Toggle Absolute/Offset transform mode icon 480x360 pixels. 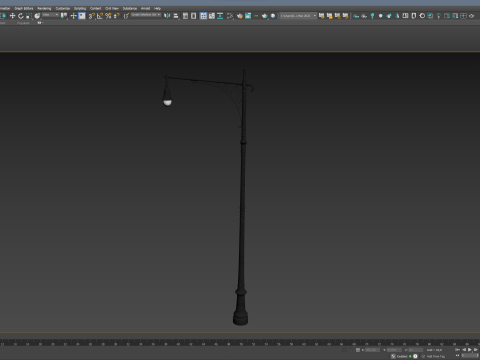pos(358,350)
